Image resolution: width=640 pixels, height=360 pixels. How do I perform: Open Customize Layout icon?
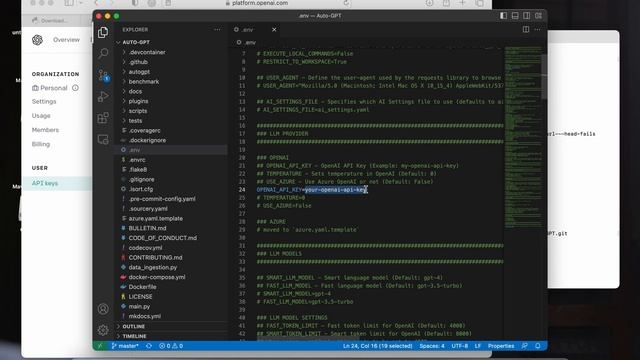point(538,16)
